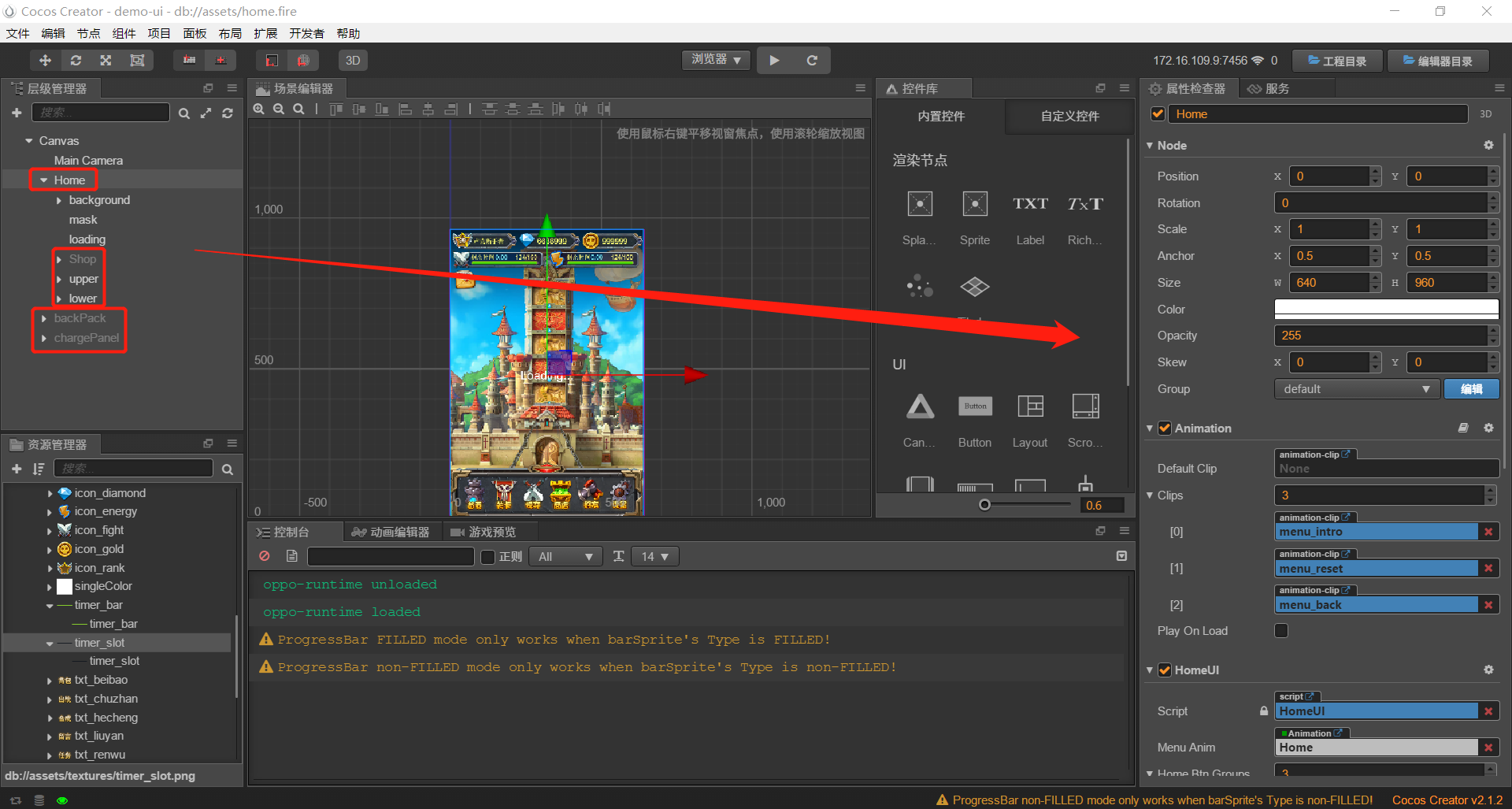
Task: Adjust the widget library zoom slider
Action: [x=984, y=505]
